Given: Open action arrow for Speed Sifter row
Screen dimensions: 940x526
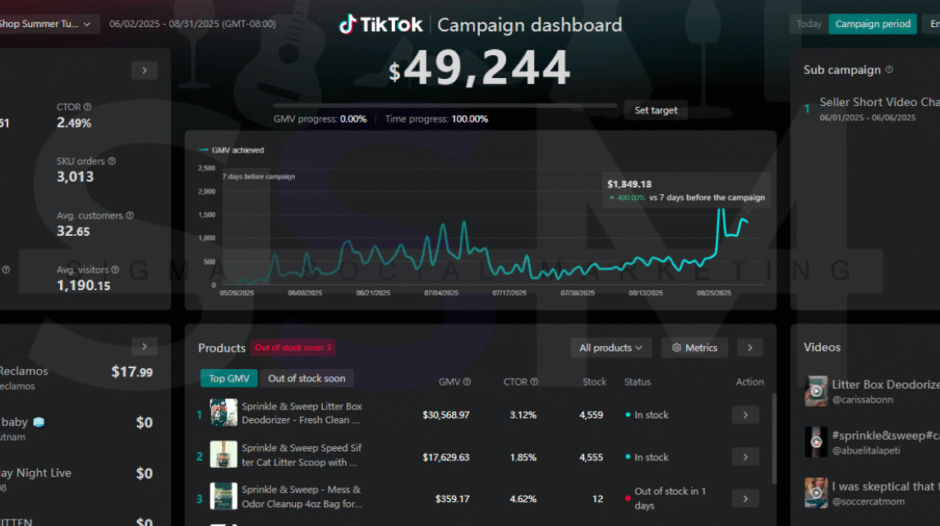Looking at the screenshot, I should tap(746, 457).
